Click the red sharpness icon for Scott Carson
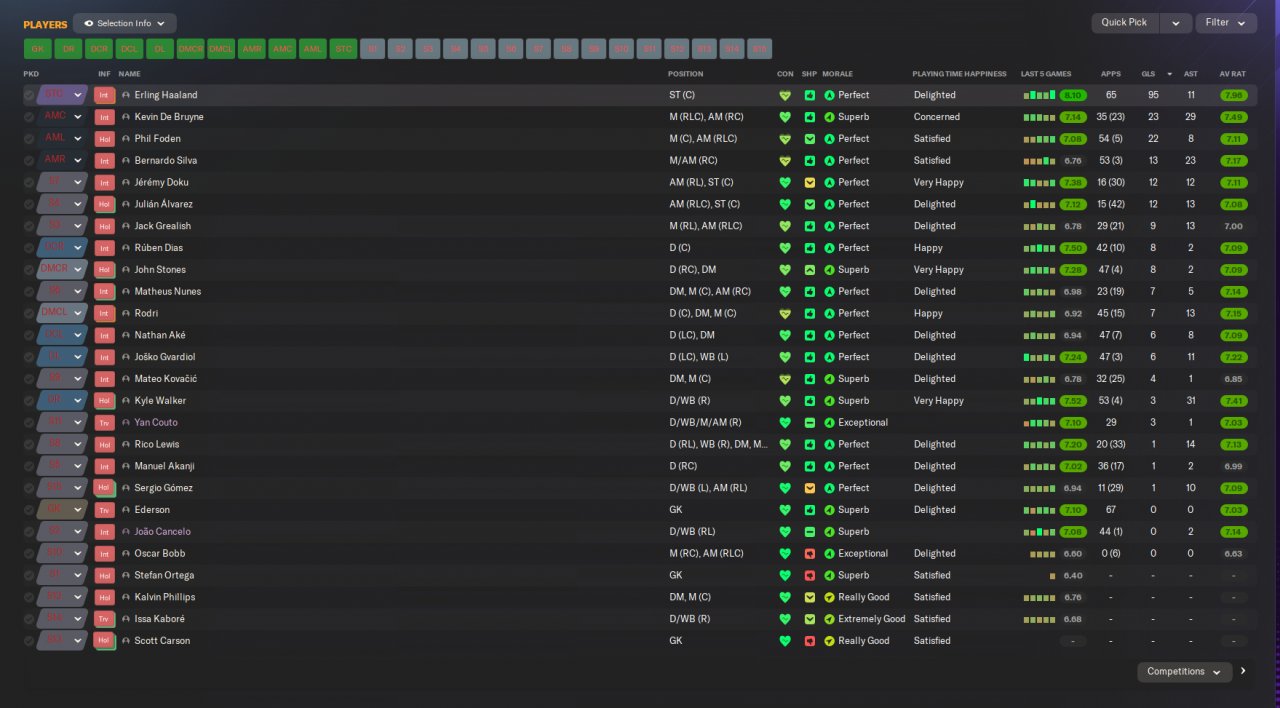Viewport: 1280px width, 708px height. 810,641
